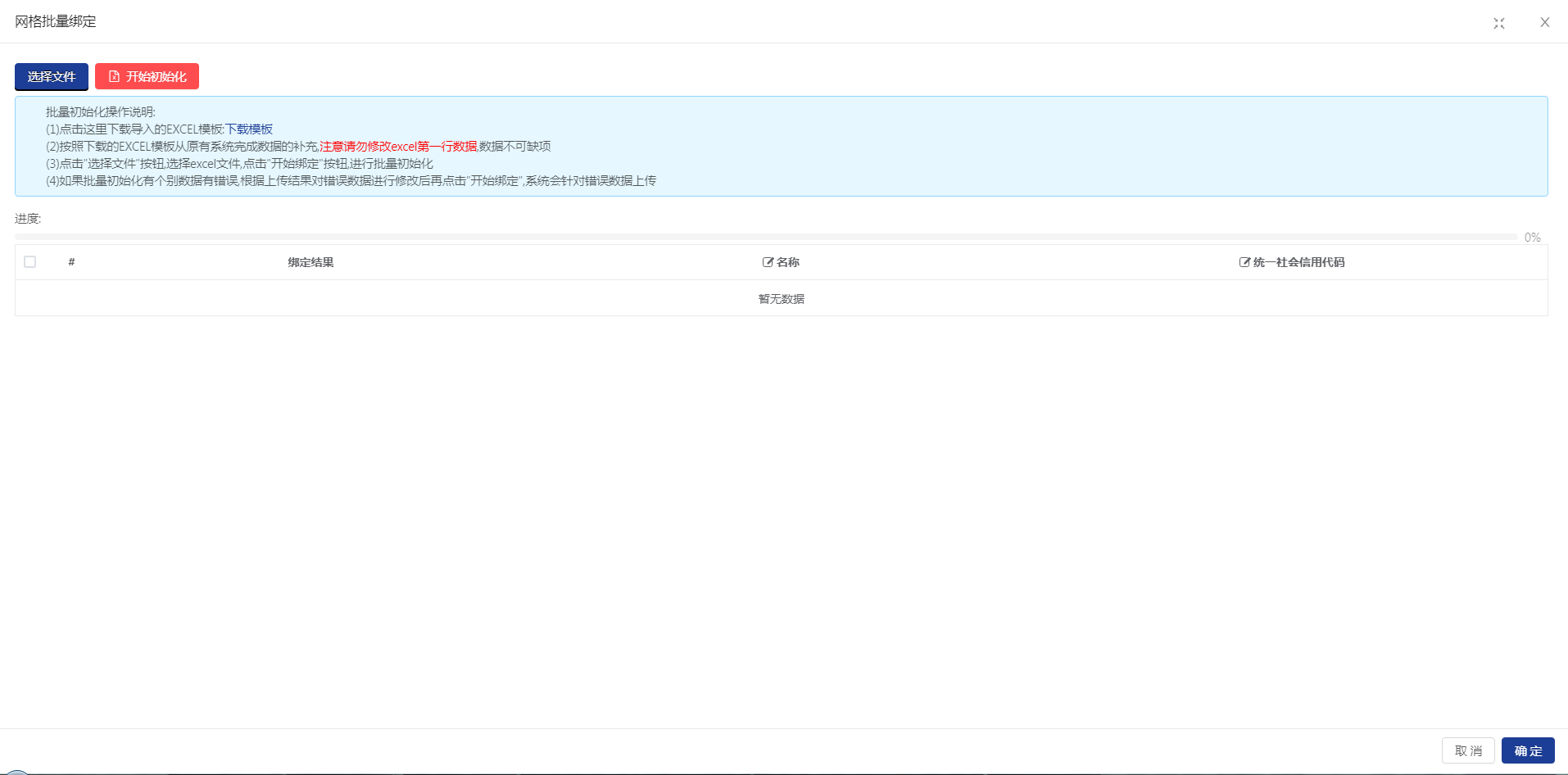Click the 绑定结果 column header
The image size is (1568, 775).
(x=310, y=262)
